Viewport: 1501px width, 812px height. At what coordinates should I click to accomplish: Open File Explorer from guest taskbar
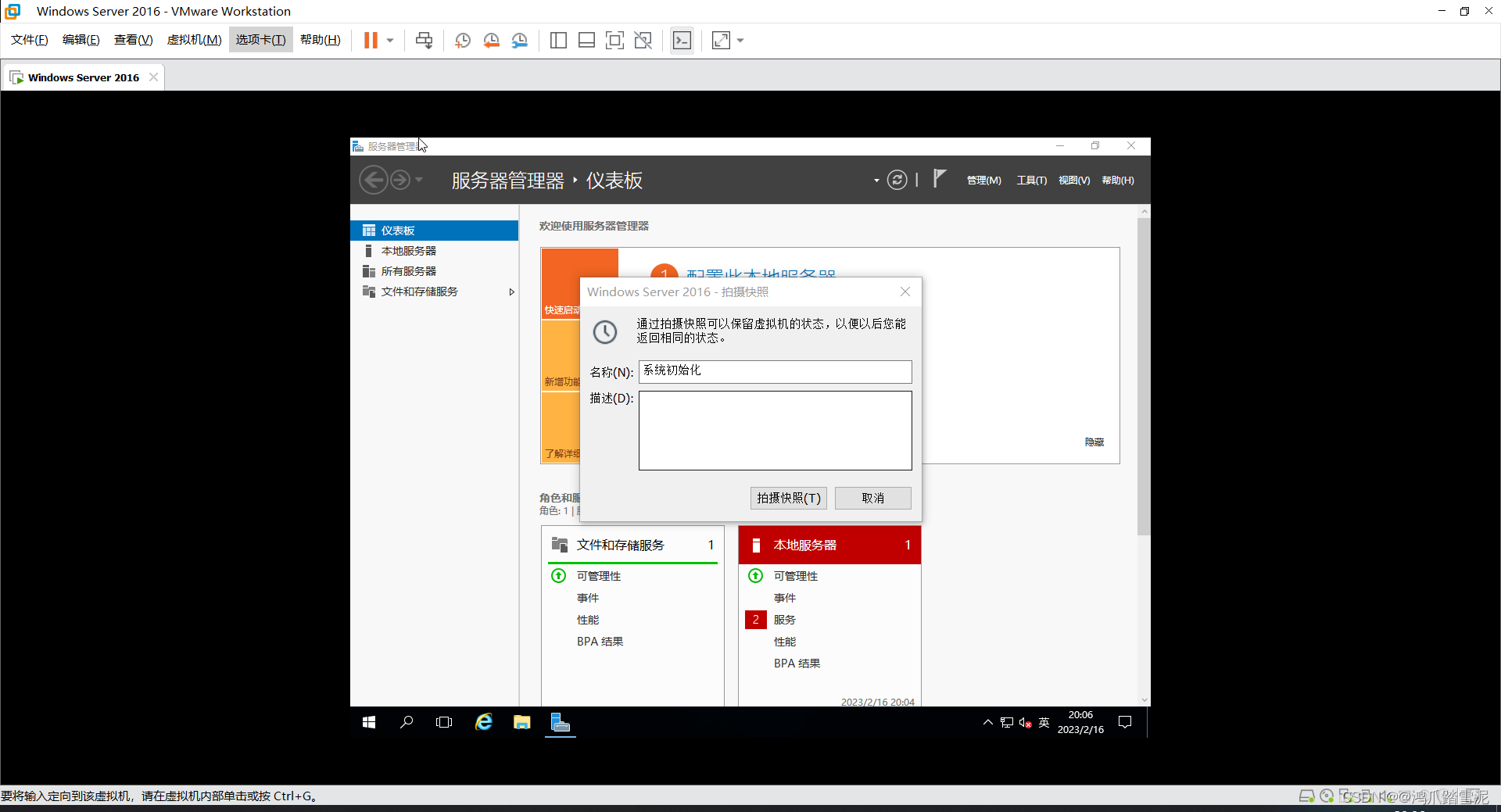tap(521, 722)
